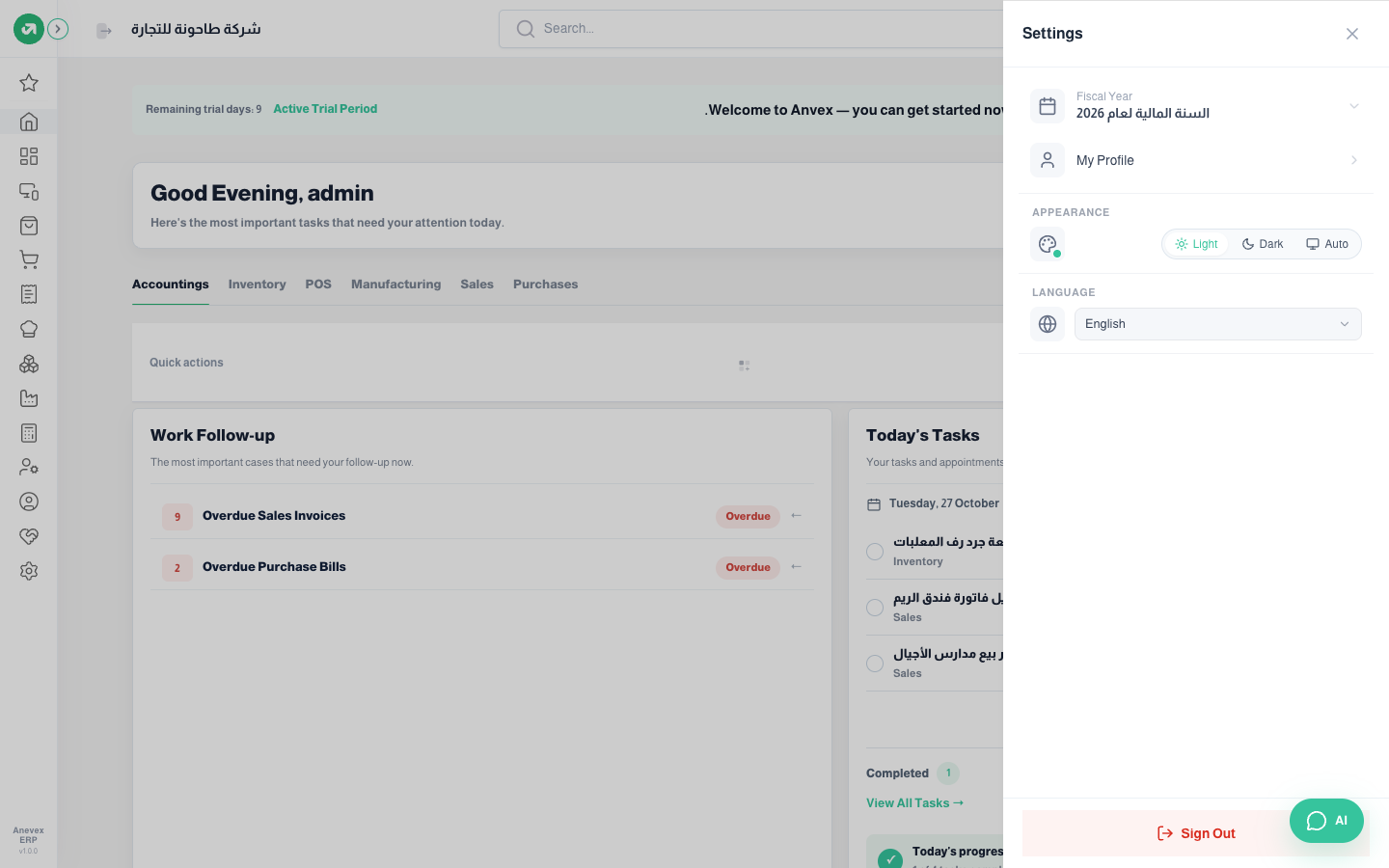
Task: Click the exit icon beside the company name
Action: [x=104, y=31]
